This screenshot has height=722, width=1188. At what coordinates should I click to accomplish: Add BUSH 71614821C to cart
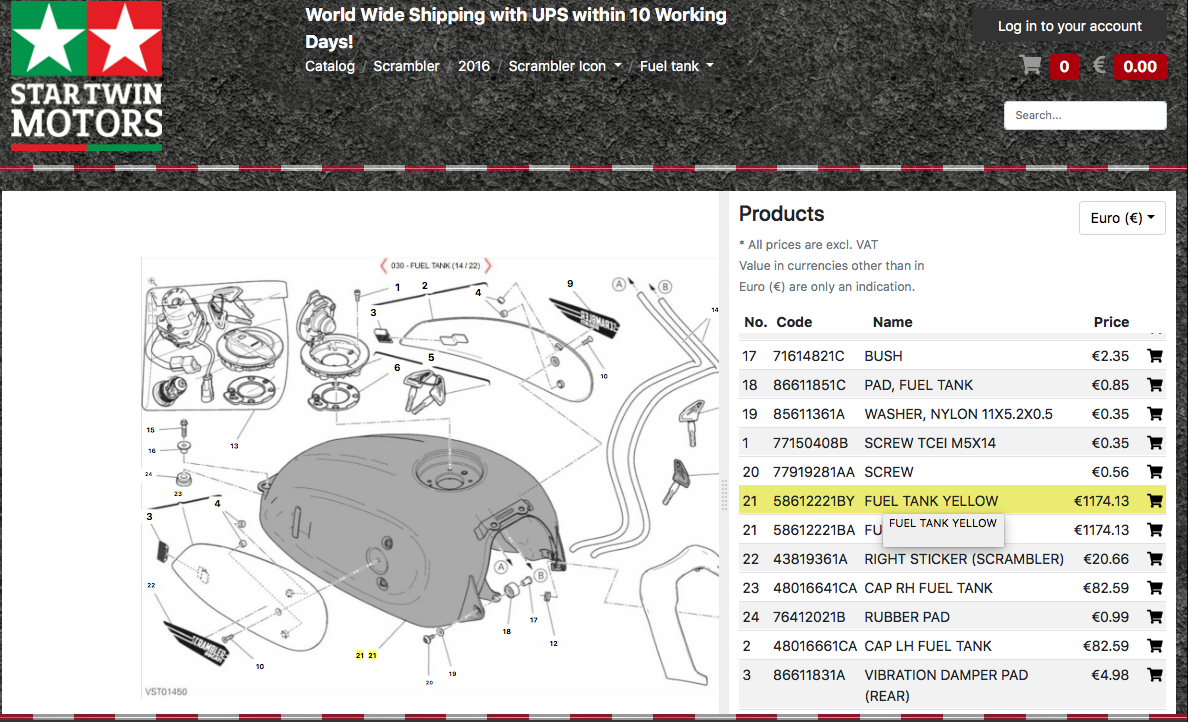[x=1155, y=355]
